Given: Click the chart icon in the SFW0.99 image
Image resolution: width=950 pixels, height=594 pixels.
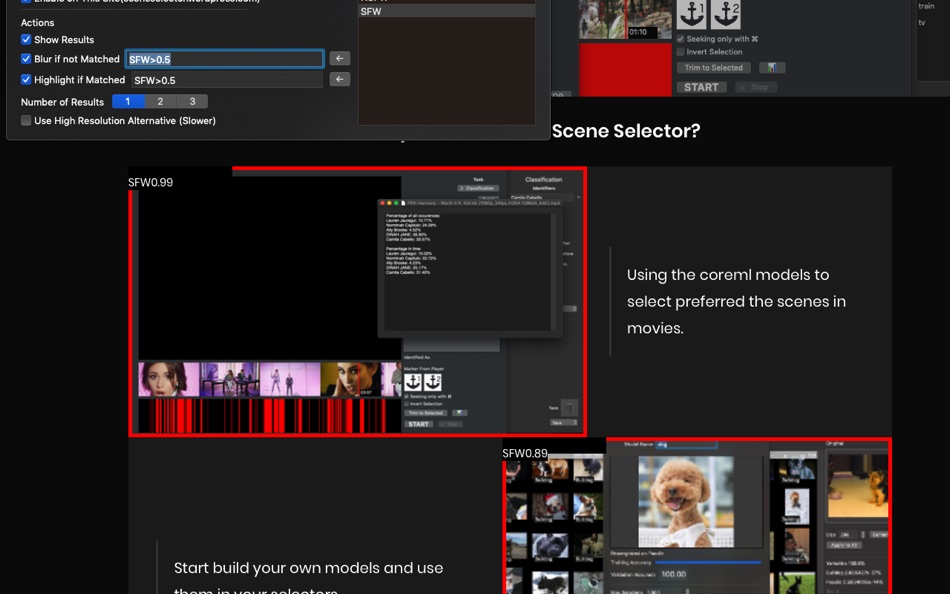Looking at the screenshot, I should [x=460, y=413].
